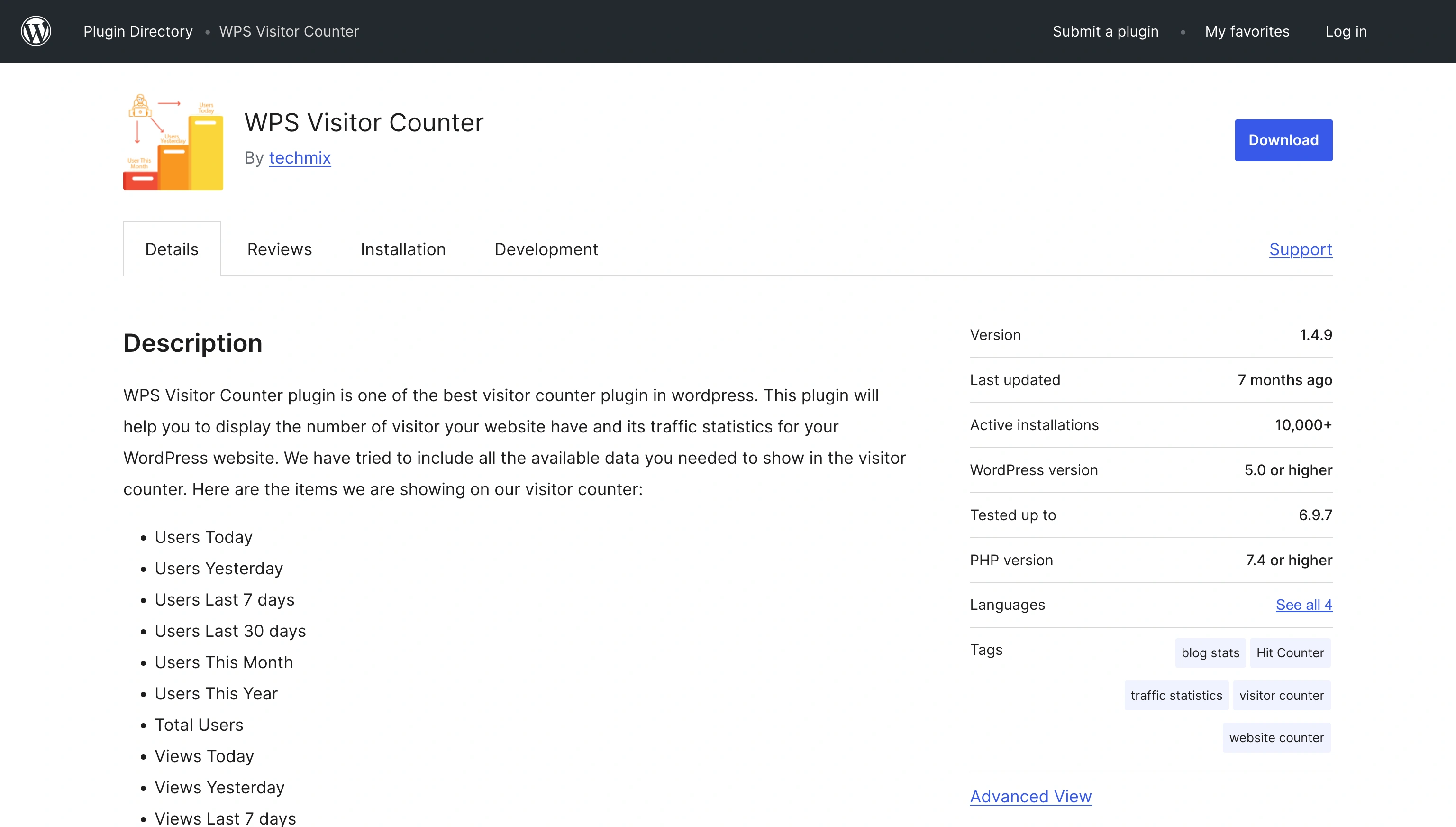The width and height of the screenshot is (1456, 827).
Task: Click 'Users This Month' list item
Action: coord(224,662)
